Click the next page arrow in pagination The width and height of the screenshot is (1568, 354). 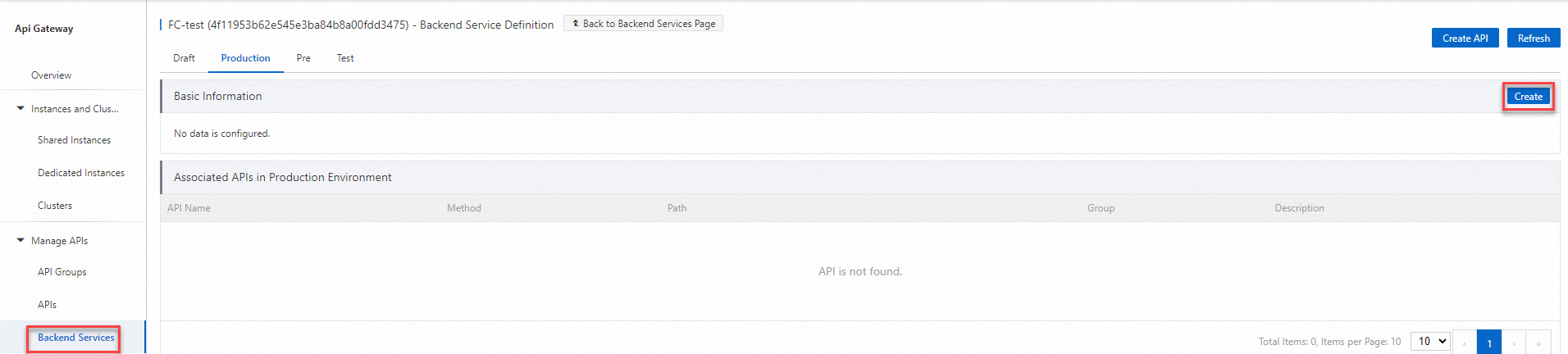coord(1514,343)
